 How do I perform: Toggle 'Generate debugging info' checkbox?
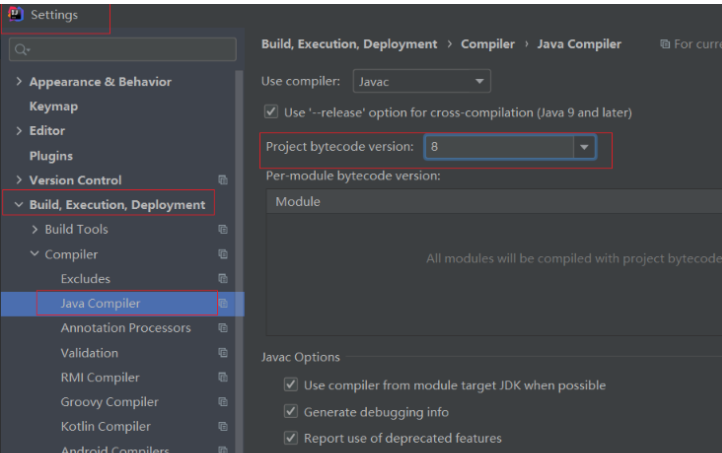291,412
